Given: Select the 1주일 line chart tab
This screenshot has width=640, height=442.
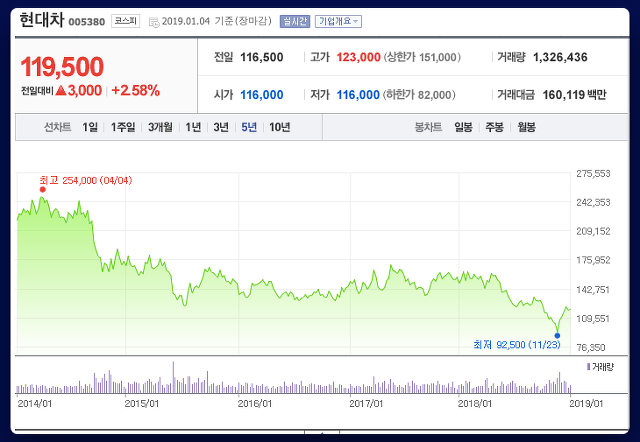Looking at the screenshot, I should click(123, 127).
